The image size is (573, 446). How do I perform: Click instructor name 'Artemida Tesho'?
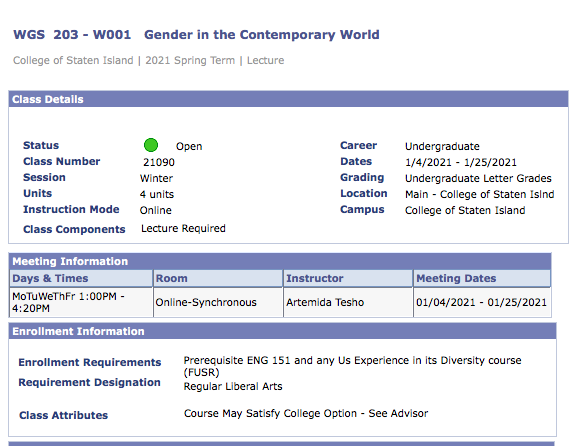point(325,303)
